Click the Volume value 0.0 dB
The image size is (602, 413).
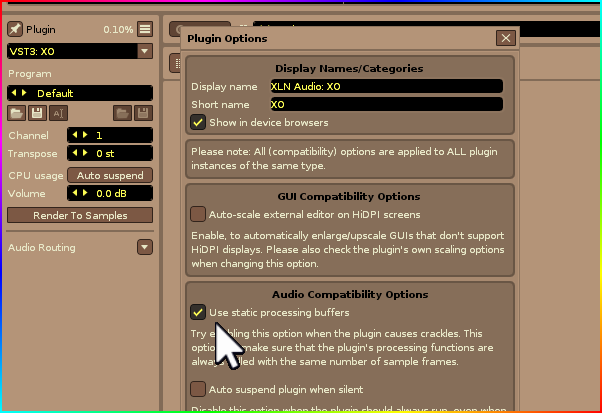pos(111,194)
